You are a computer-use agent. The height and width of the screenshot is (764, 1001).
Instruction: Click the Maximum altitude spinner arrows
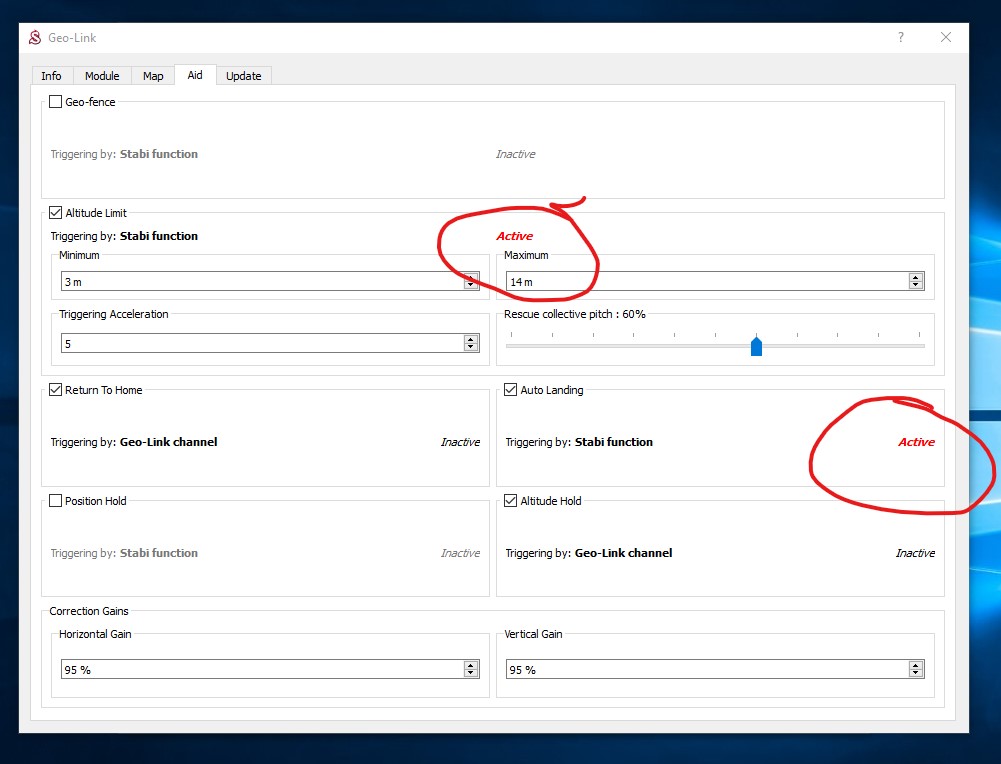(x=916, y=282)
